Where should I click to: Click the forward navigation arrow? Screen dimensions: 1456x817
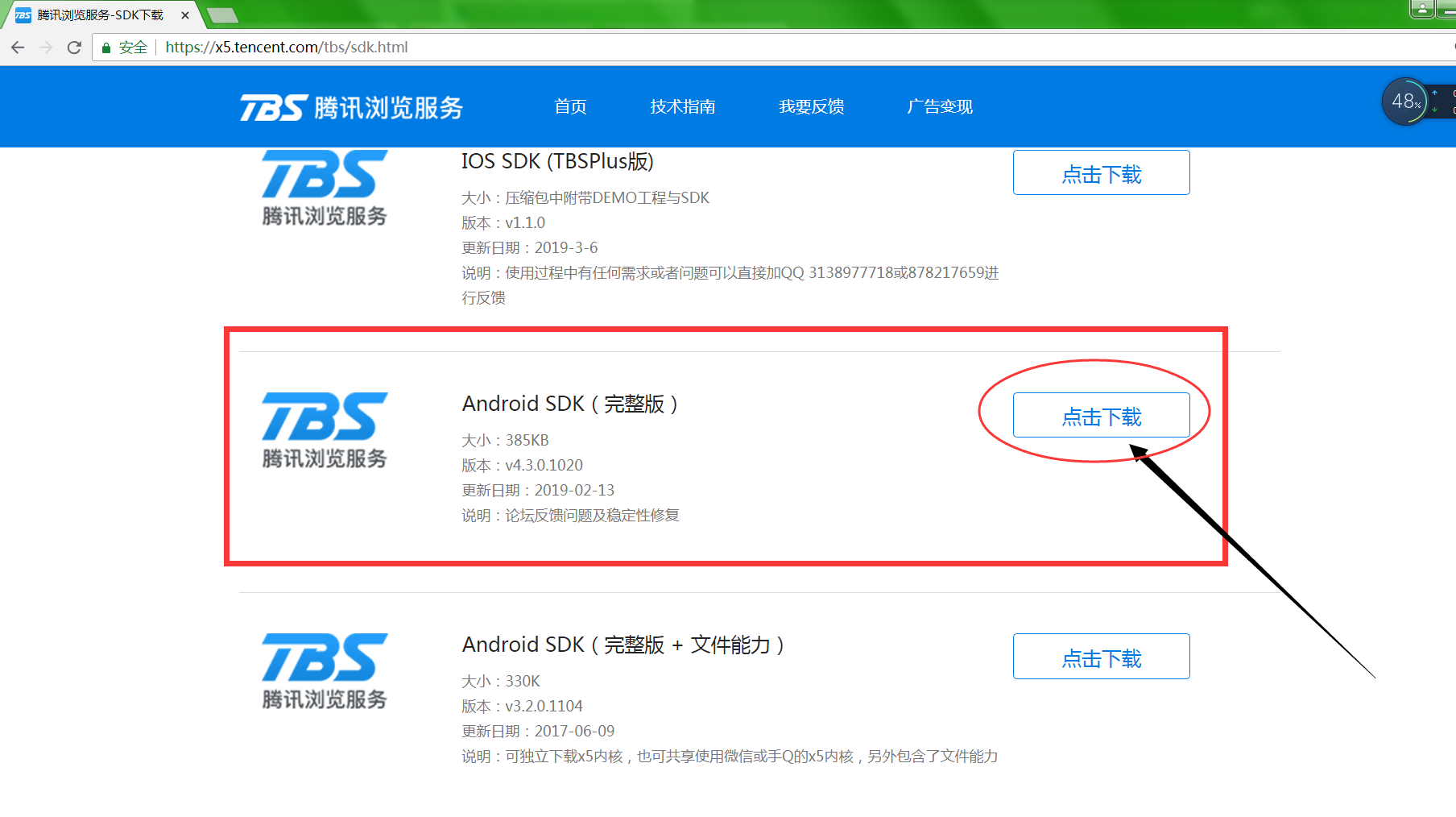click(46, 47)
